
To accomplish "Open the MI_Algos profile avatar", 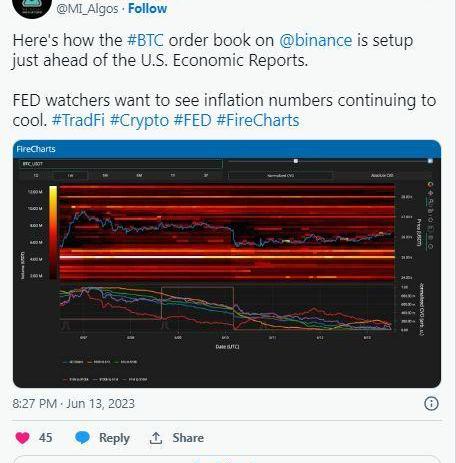I will pyautogui.click(x=32, y=7).
